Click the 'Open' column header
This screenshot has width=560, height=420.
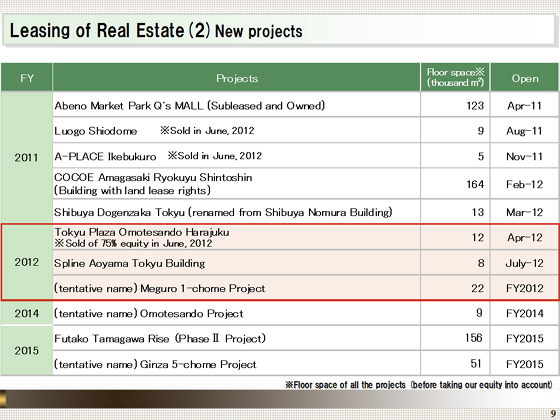coord(525,78)
